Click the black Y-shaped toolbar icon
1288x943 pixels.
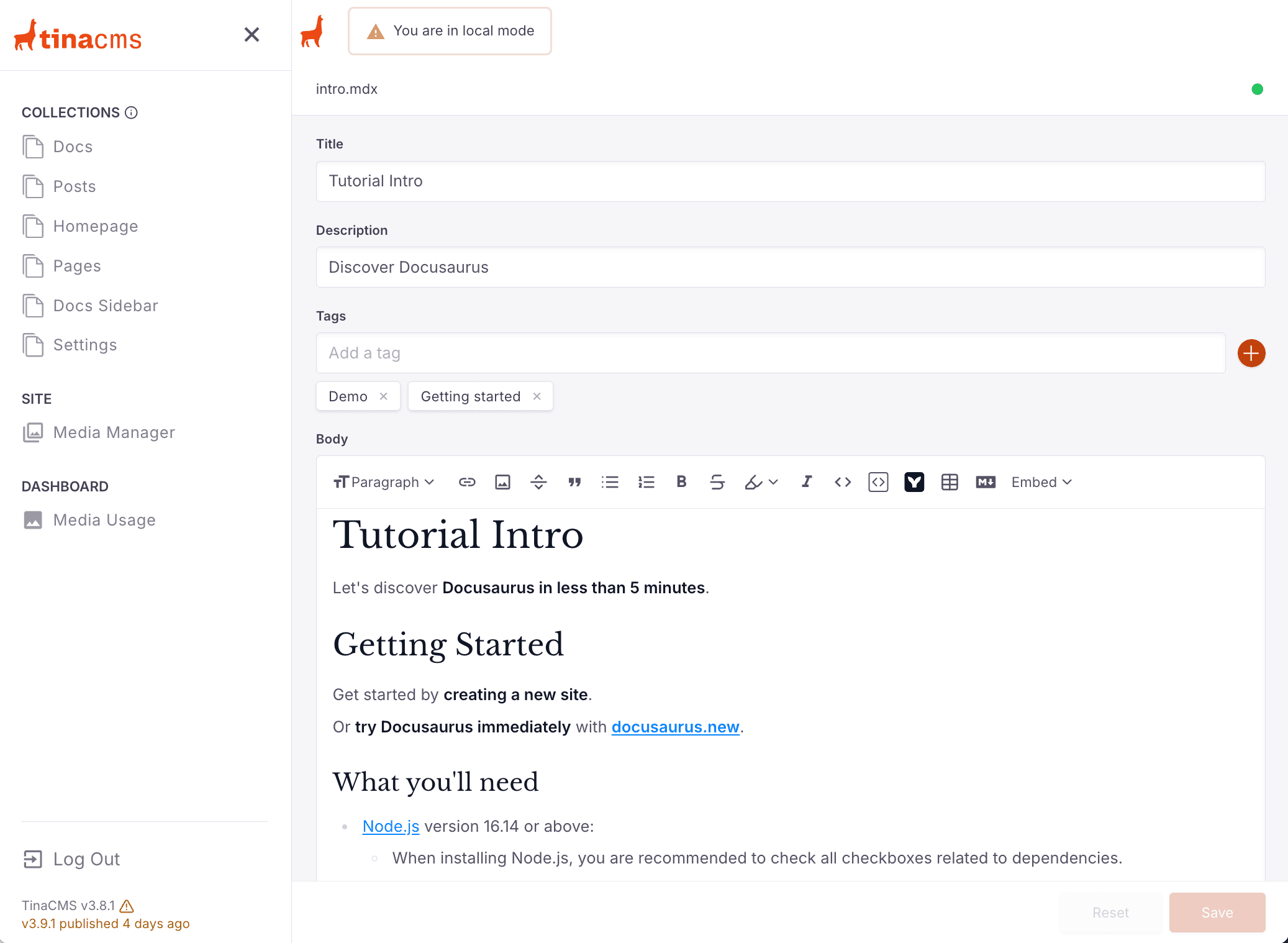[914, 482]
